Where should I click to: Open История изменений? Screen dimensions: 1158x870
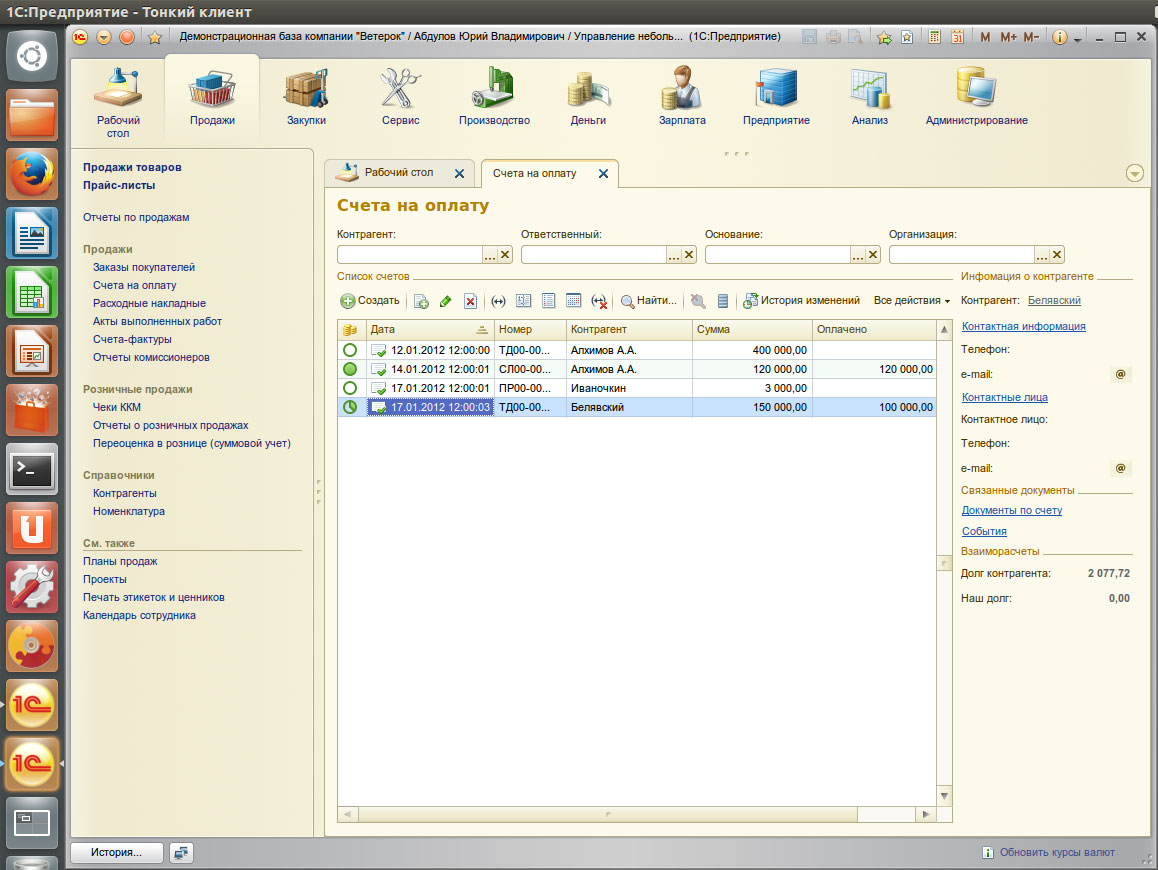tap(801, 300)
